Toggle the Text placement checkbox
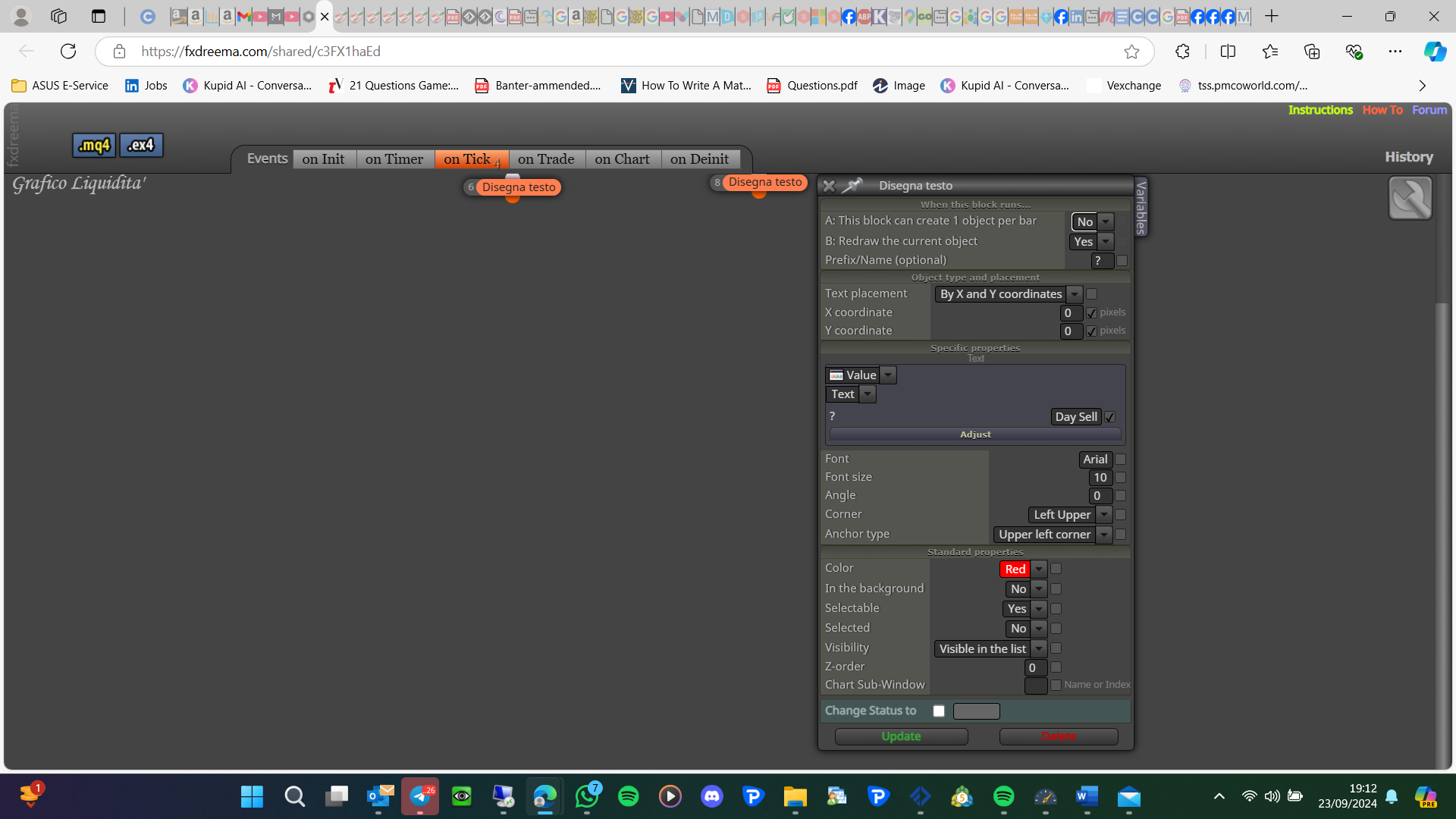This screenshot has height=819, width=1456. coord(1092,293)
